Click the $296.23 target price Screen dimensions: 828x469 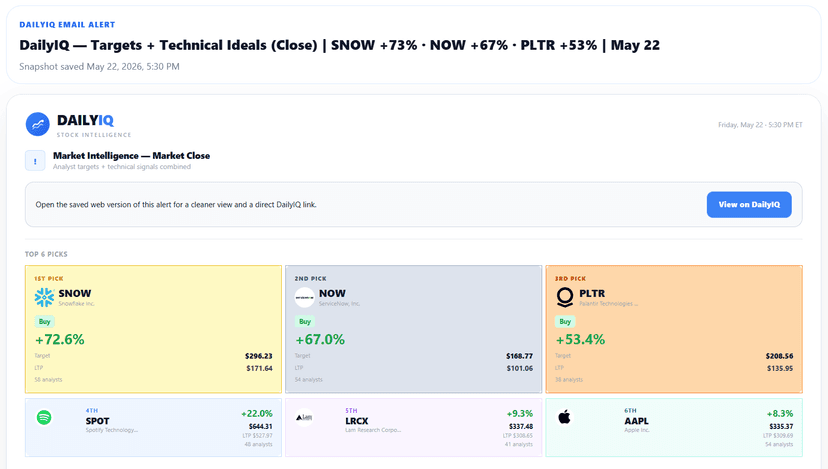tap(259, 356)
